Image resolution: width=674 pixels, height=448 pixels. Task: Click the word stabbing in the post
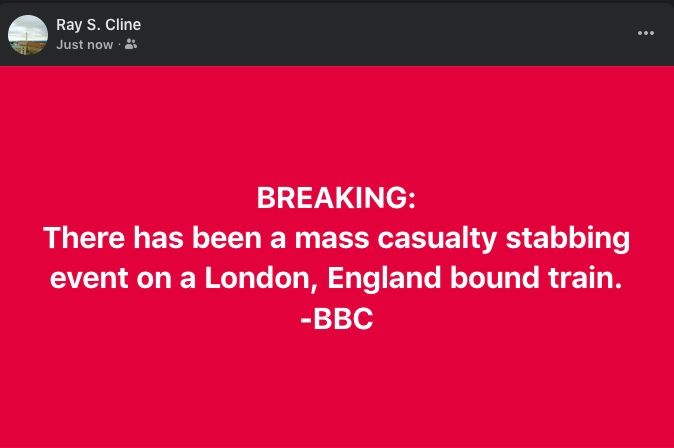pos(568,239)
